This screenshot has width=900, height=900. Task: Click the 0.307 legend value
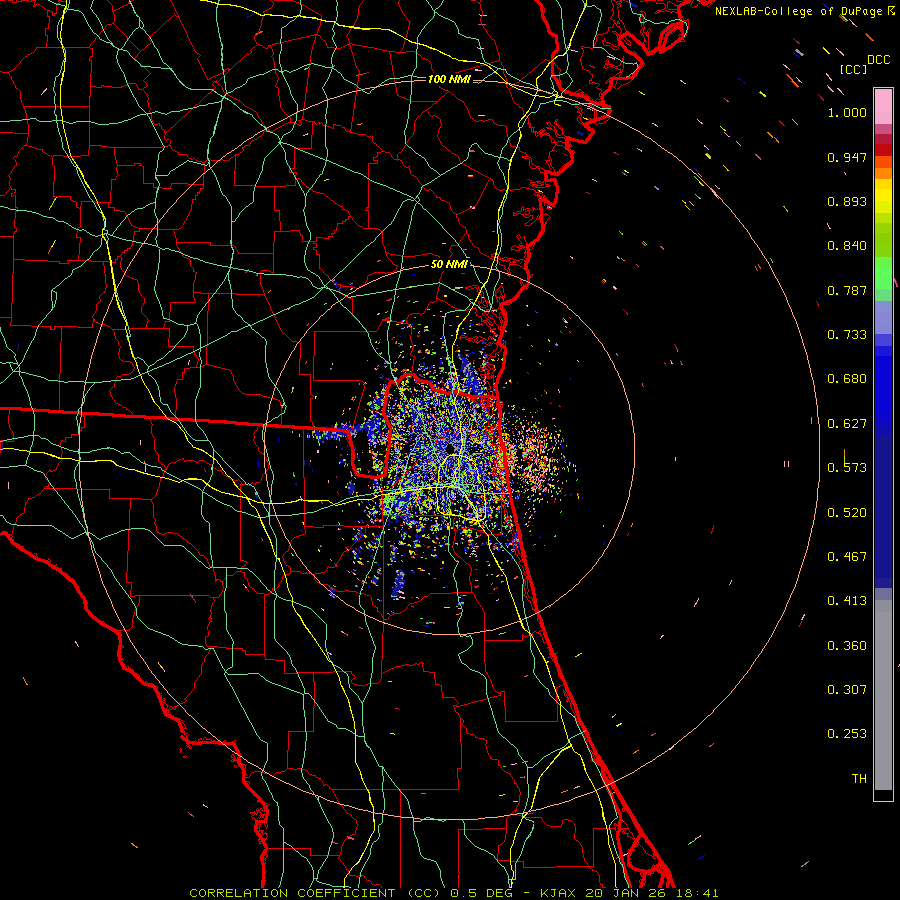(847, 690)
